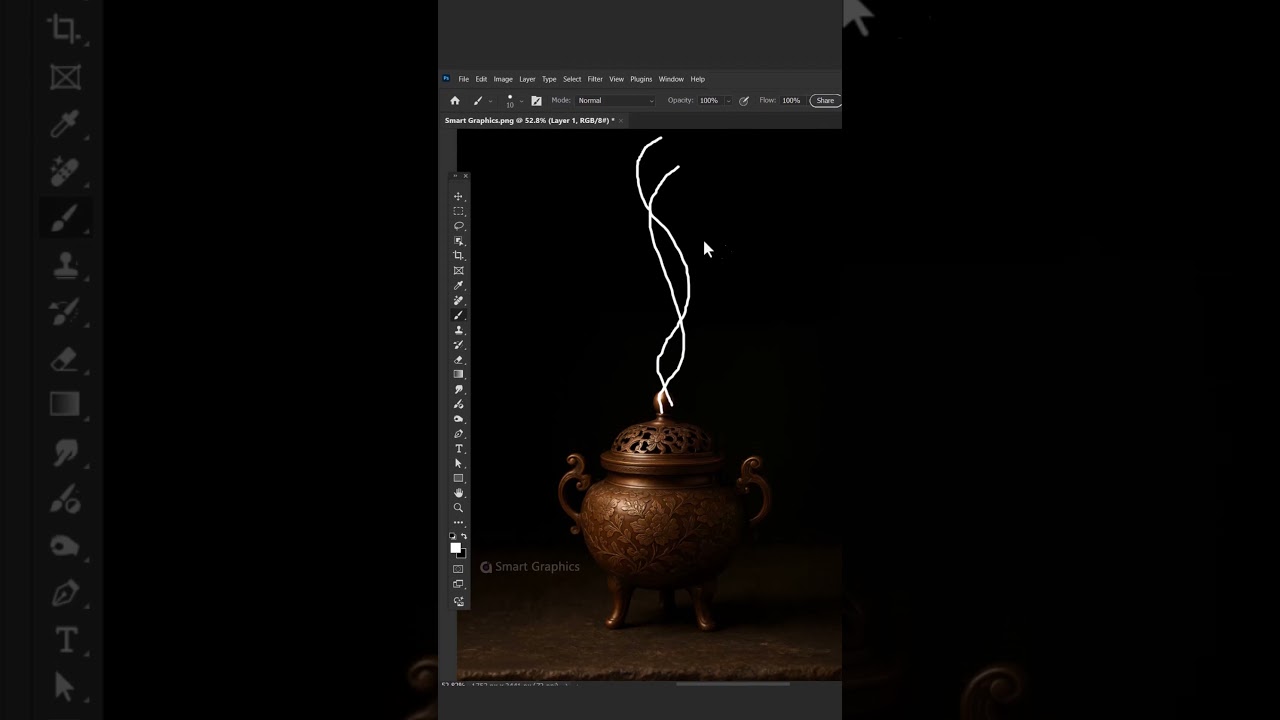Swap foreground and background colors
This screenshot has width=1280, height=720.
(464, 537)
